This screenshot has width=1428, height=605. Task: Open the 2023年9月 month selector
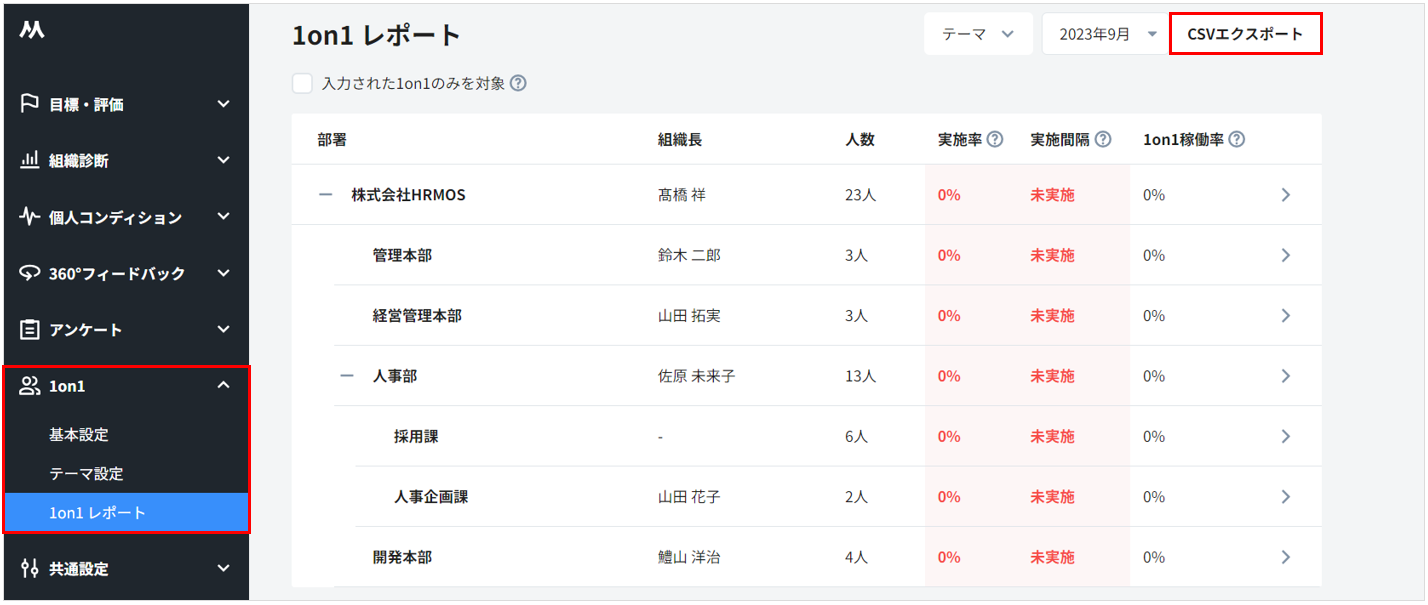1106,34
